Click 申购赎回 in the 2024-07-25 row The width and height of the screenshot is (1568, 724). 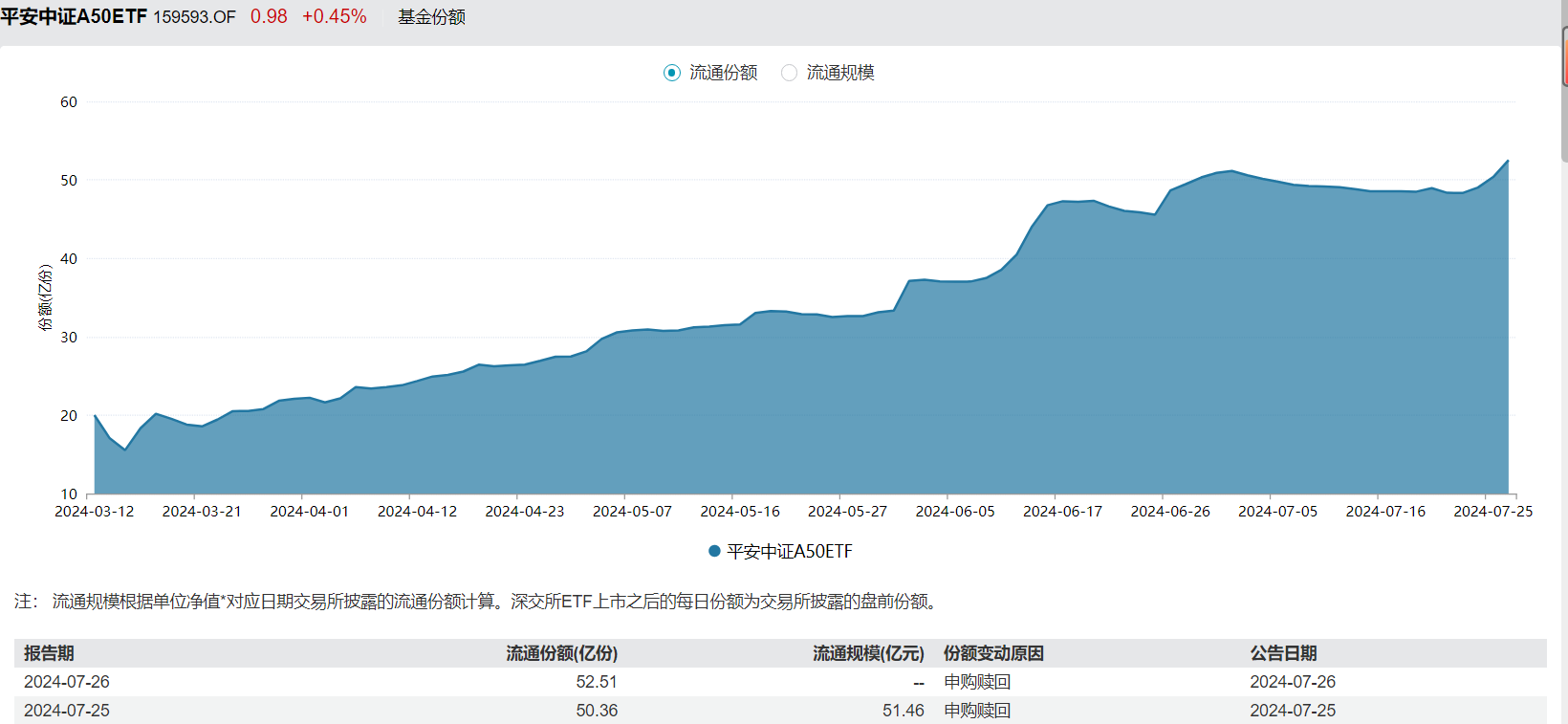pos(977,711)
